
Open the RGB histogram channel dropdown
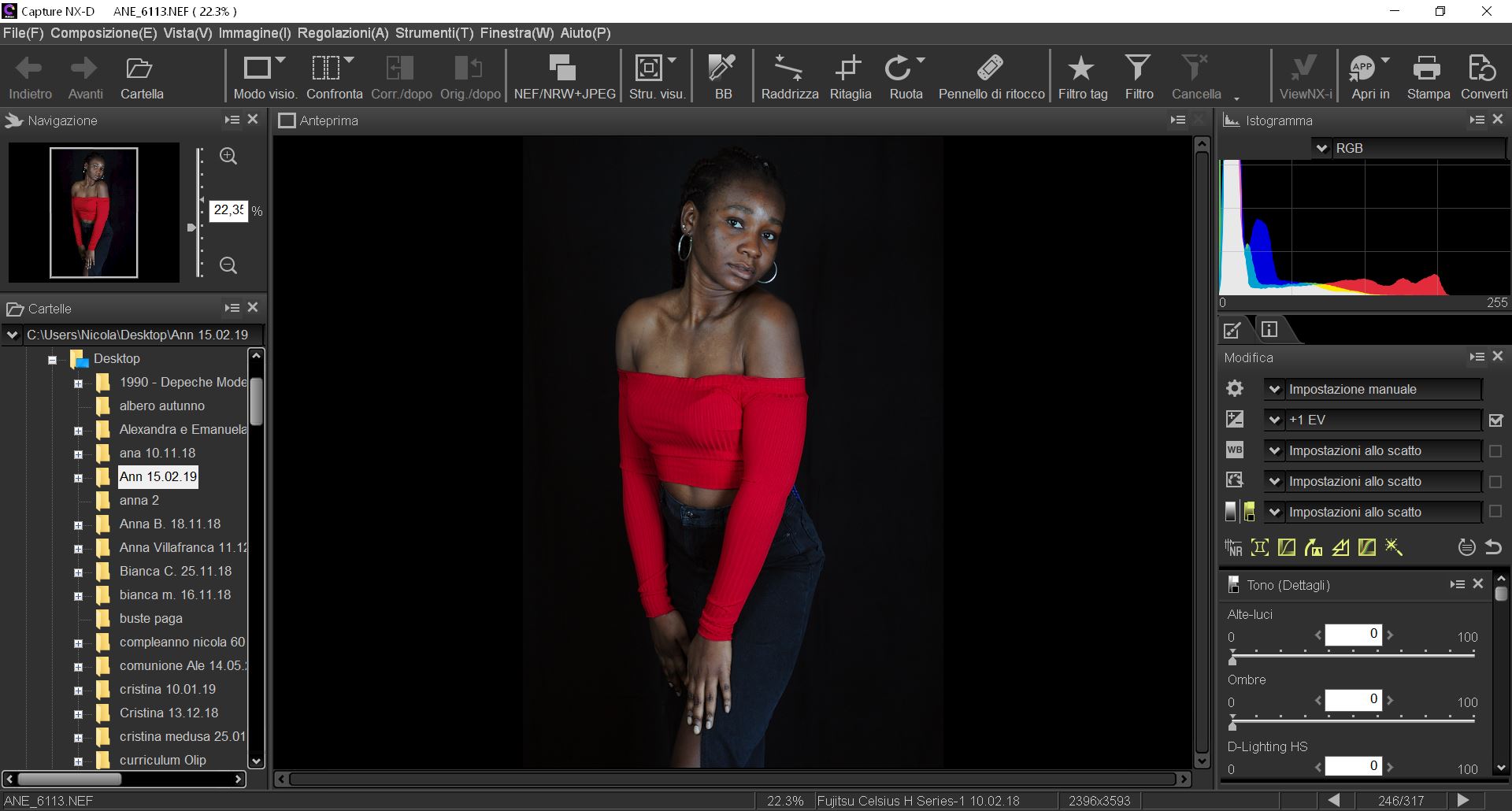(1321, 148)
